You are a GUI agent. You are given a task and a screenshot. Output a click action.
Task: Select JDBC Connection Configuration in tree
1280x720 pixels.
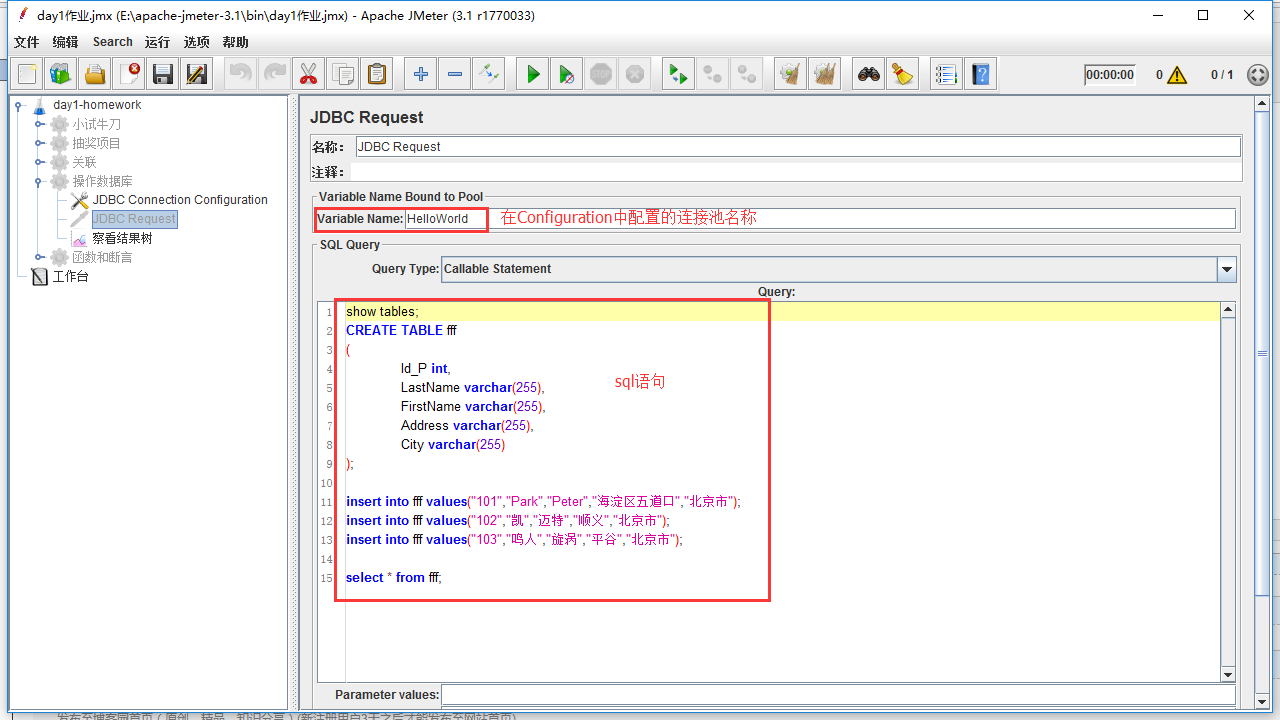180,200
